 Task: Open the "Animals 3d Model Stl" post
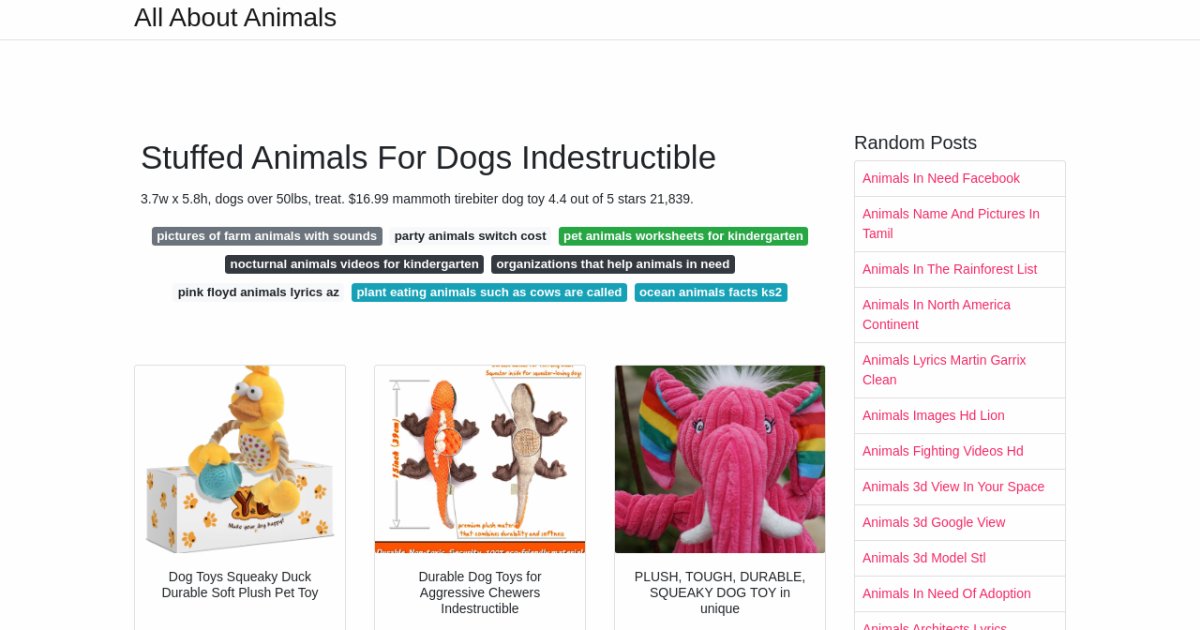pyautogui.click(x=924, y=557)
